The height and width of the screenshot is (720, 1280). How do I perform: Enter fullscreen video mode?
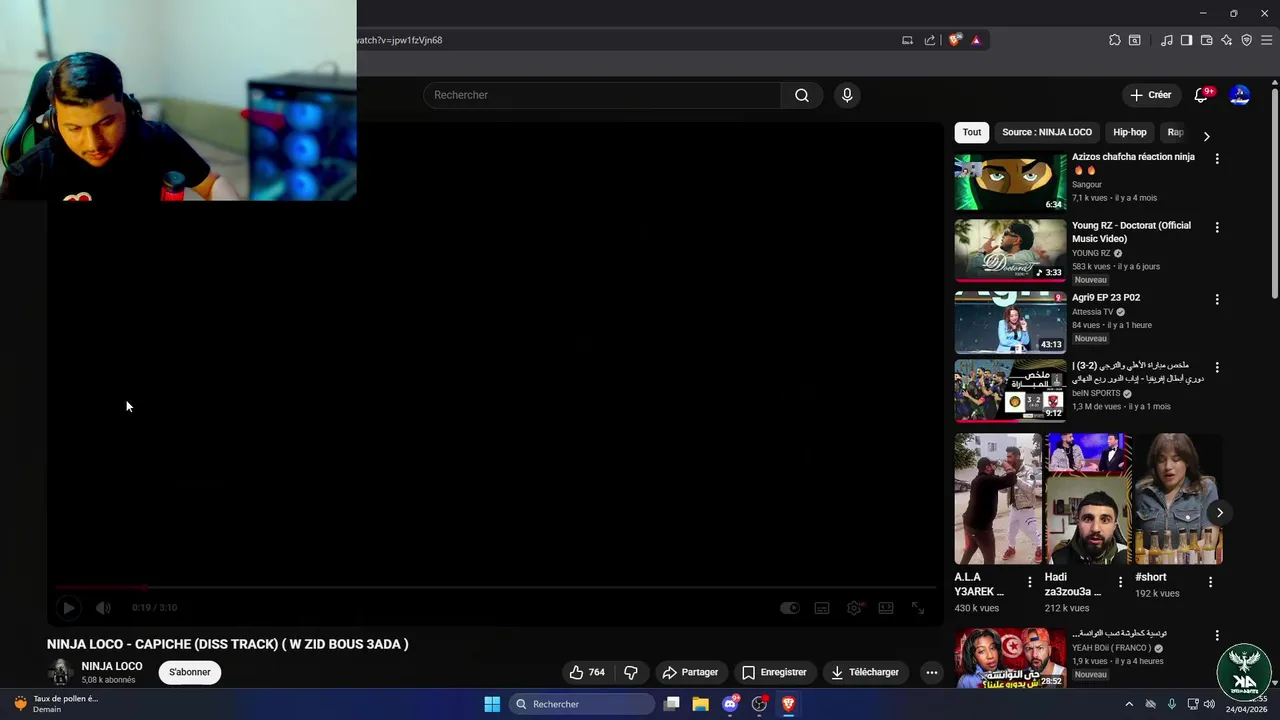[918, 607]
